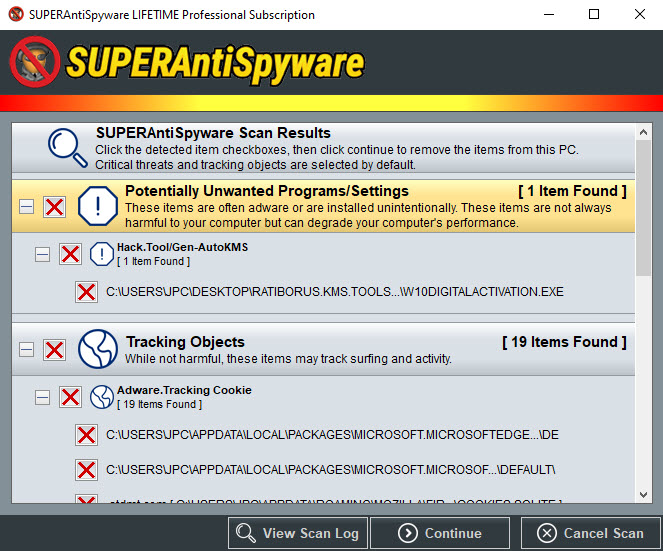Select the W10DIGITALACTIVATION.EXE file path
The image size is (663, 551).
[335, 292]
